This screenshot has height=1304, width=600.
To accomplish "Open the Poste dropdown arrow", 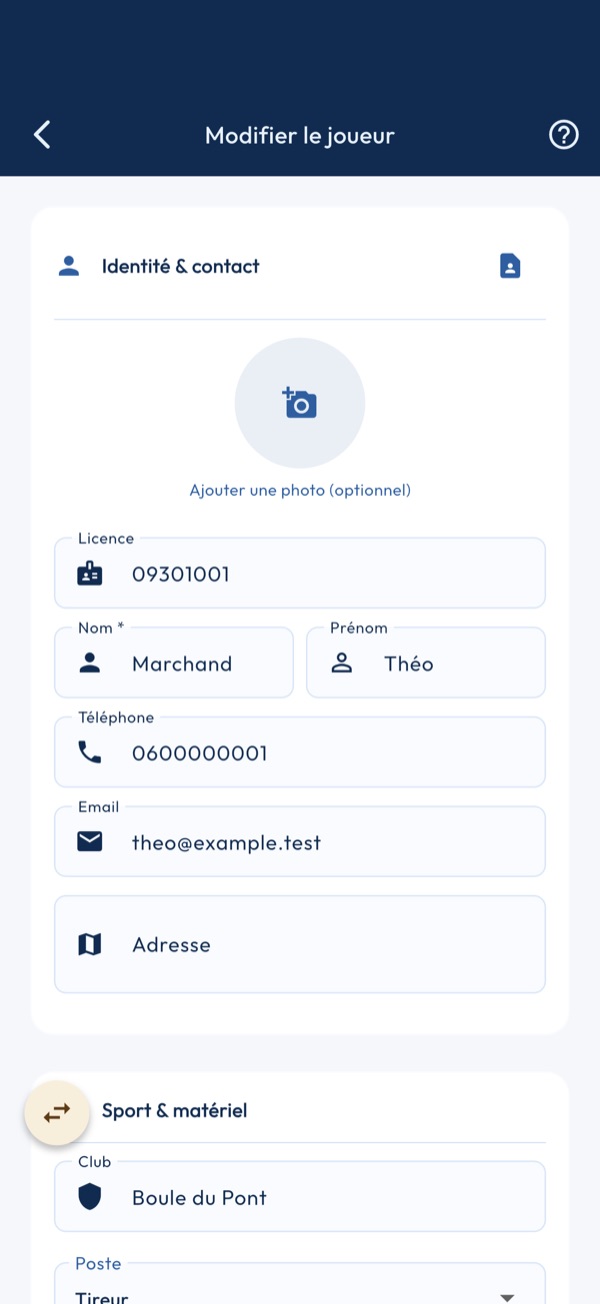I will [x=507, y=1297].
